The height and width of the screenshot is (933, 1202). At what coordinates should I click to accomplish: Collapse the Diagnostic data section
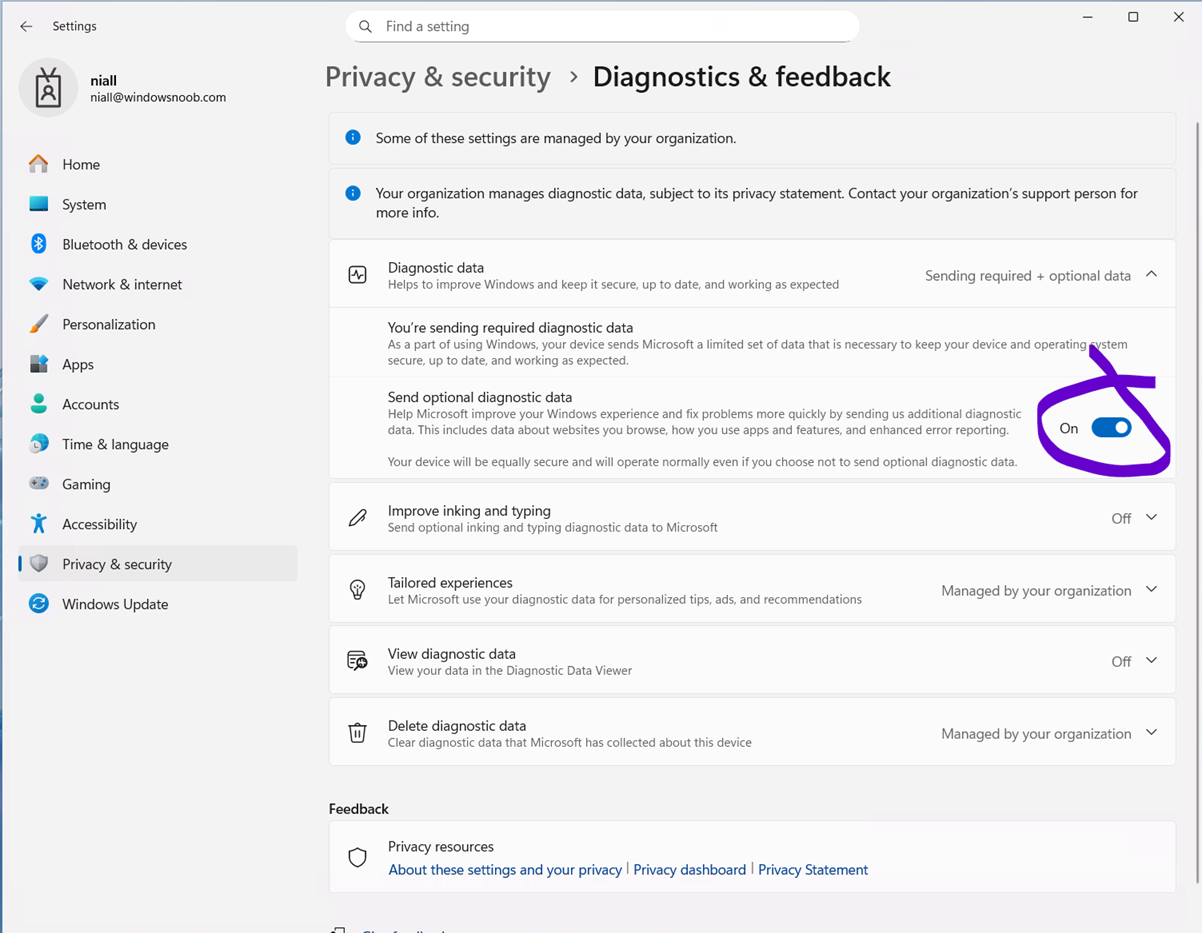point(1151,275)
